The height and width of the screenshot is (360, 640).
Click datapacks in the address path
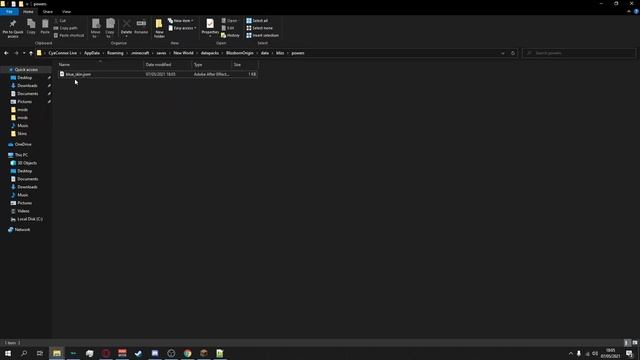210,53
